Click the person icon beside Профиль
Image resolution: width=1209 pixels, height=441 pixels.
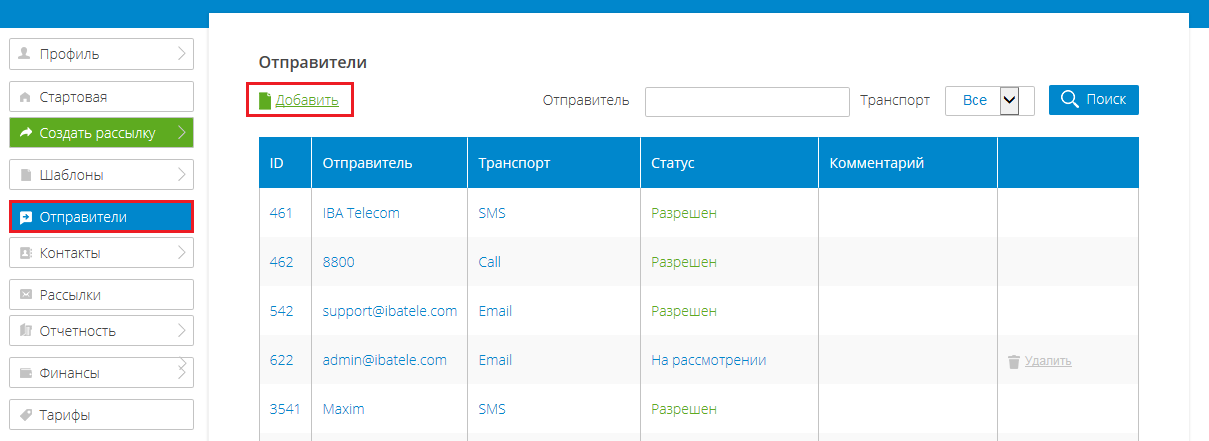click(26, 53)
